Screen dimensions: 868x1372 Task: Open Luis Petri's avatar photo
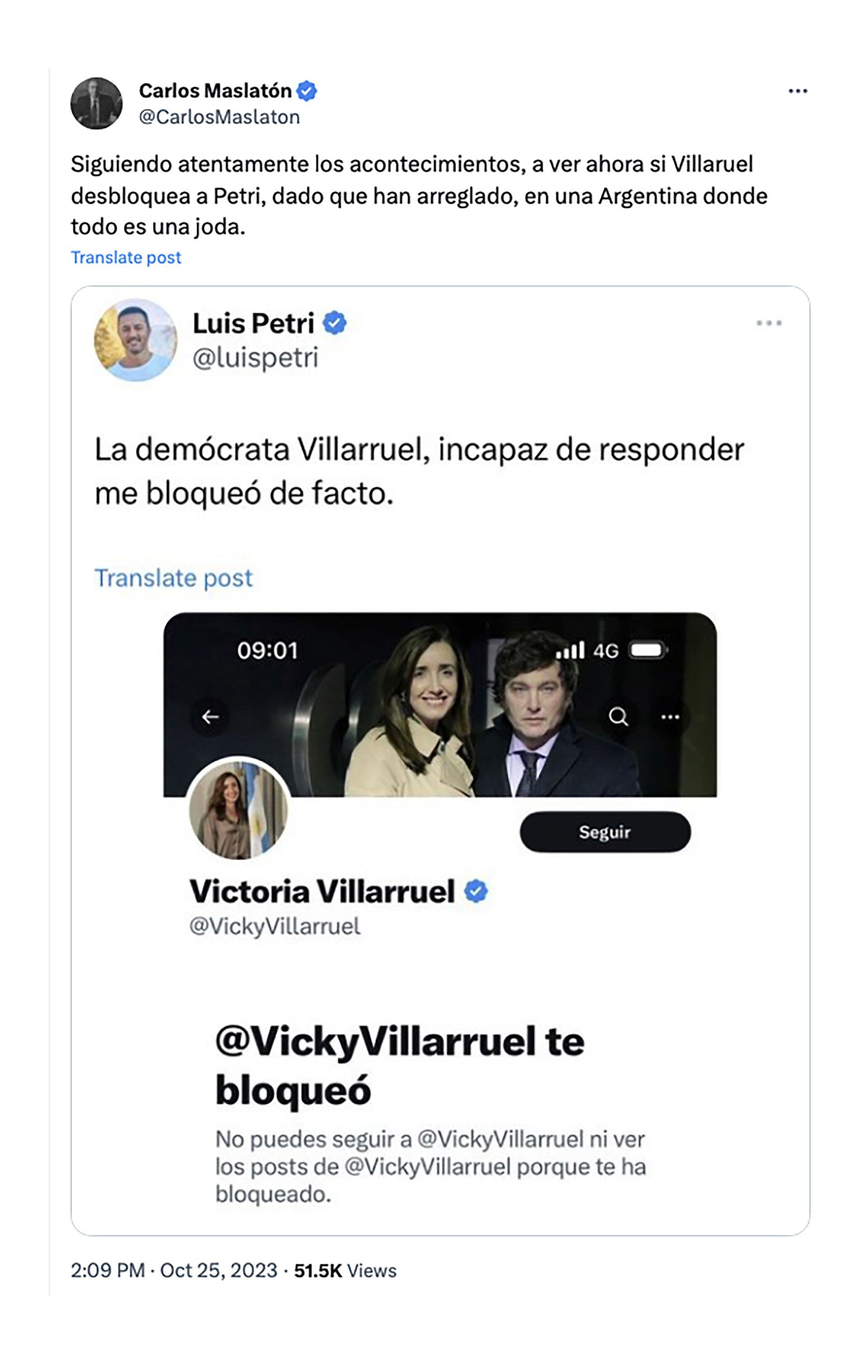point(136,340)
